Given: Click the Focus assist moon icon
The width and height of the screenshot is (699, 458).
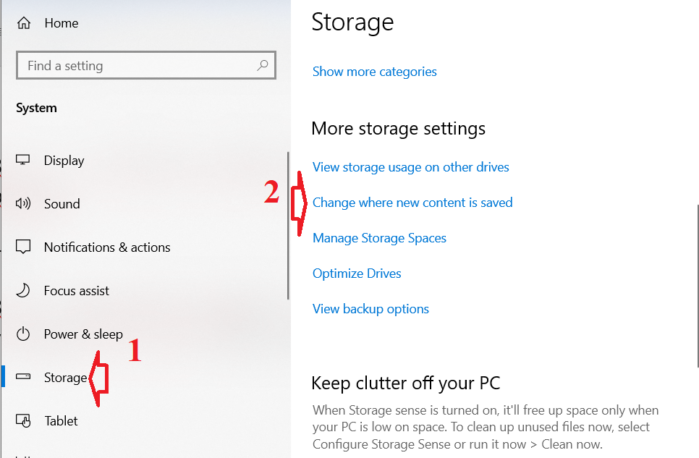Looking at the screenshot, I should [23, 290].
